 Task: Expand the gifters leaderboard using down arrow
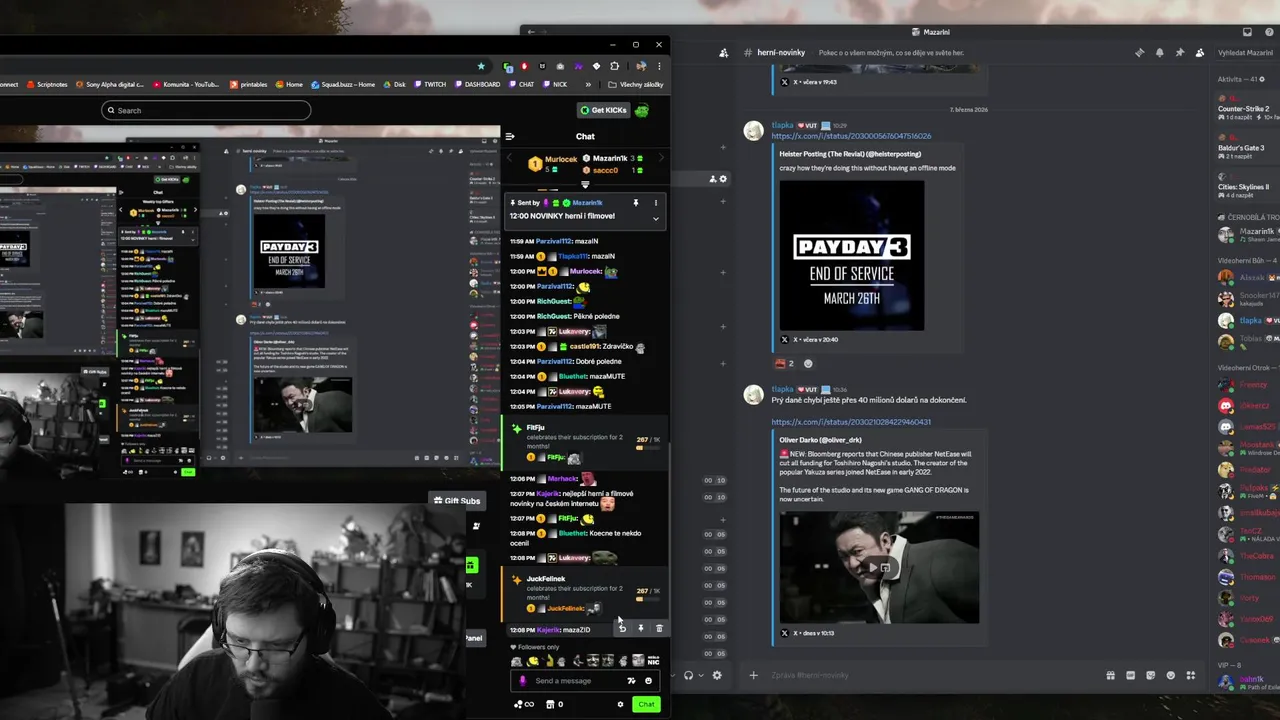pyautogui.click(x=585, y=184)
